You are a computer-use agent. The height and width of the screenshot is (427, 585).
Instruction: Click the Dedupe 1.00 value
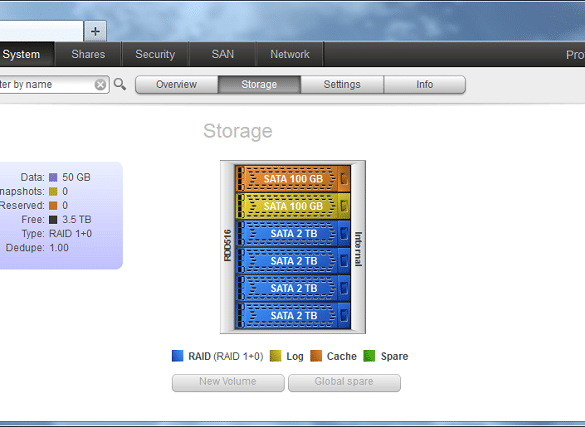pos(59,248)
